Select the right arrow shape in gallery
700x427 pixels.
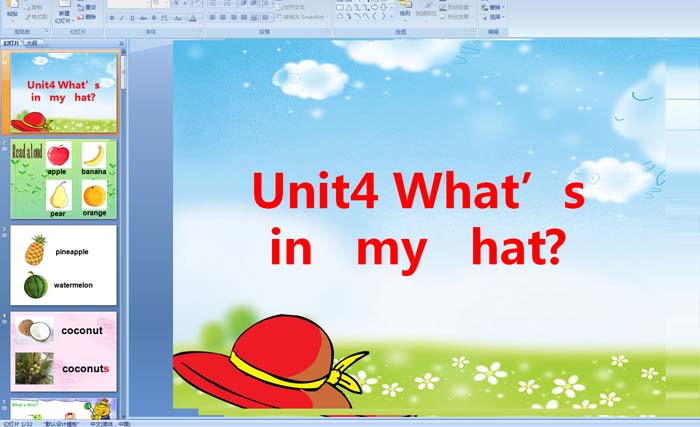click(375, 8)
